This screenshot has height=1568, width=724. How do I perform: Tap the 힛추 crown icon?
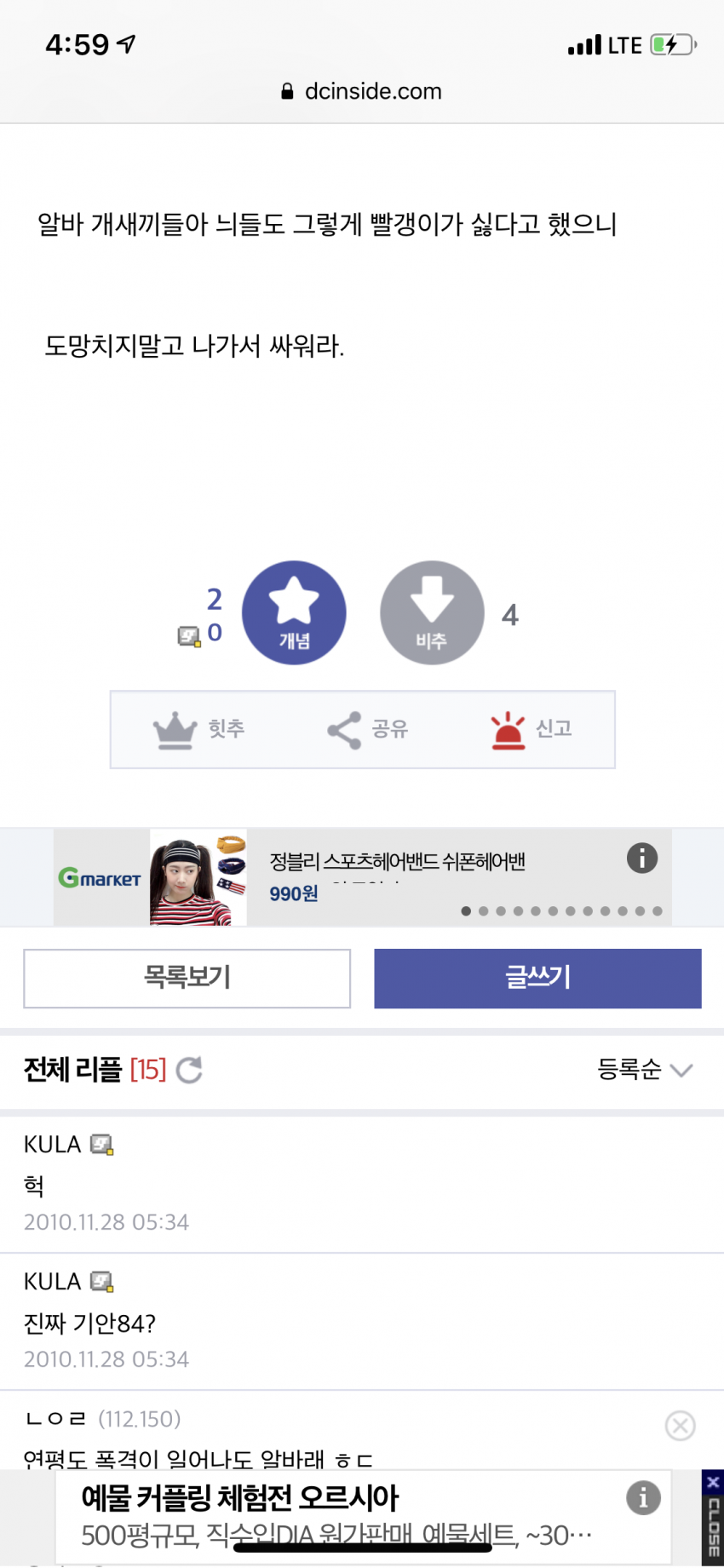tap(175, 730)
